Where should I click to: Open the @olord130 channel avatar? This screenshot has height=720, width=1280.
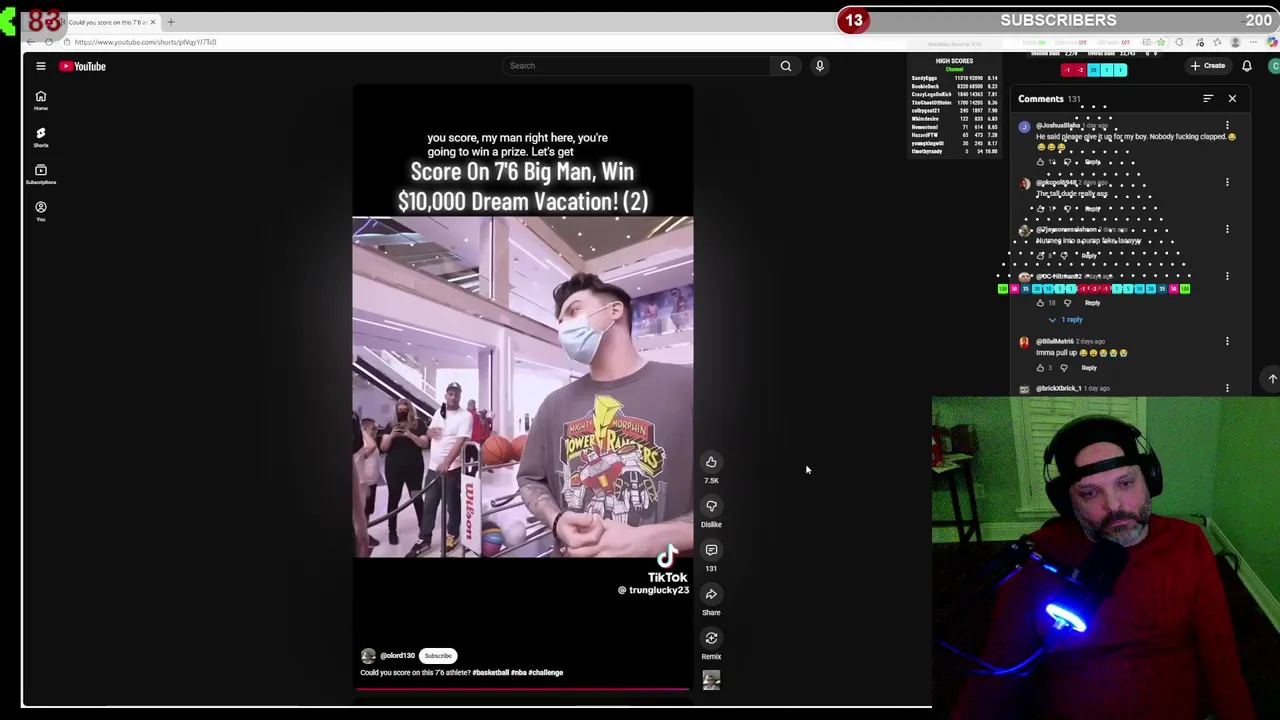point(368,656)
